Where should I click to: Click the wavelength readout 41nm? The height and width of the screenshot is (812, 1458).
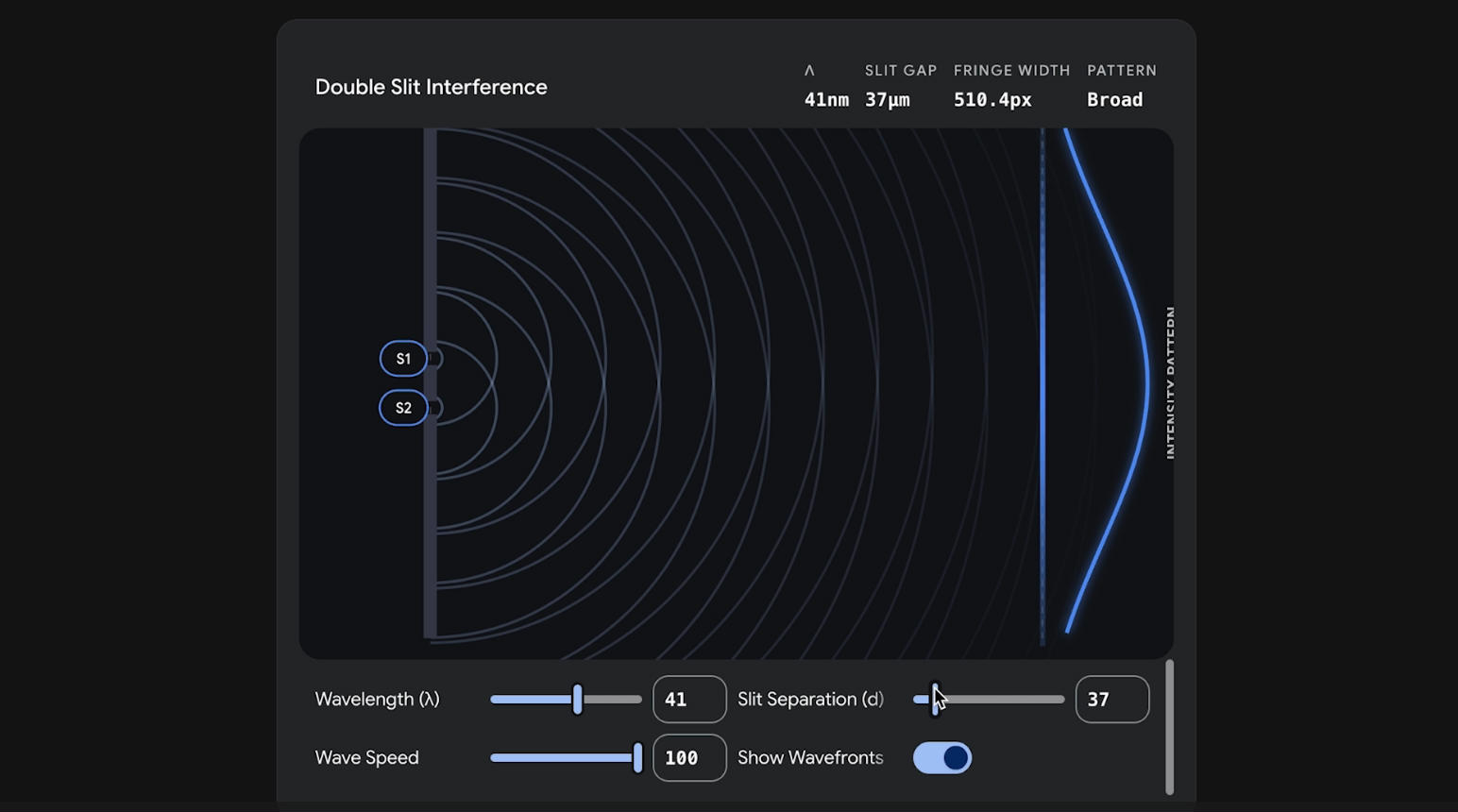pos(826,99)
